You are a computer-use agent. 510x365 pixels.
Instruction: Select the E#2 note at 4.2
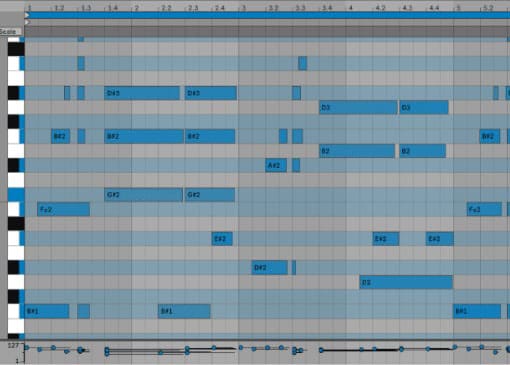coord(386,239)
